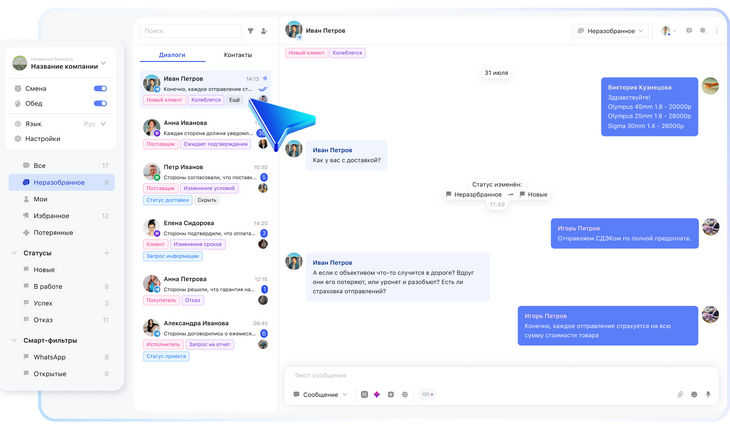Select the Открытые smart filter
This screenshot has height=430, width=730.
click(x=61, y=374)
